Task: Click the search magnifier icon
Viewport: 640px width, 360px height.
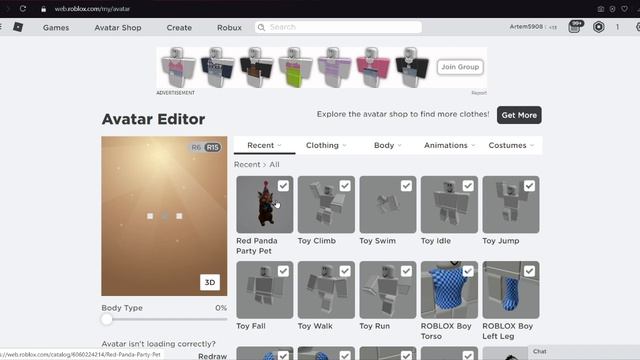Action: 261,27
